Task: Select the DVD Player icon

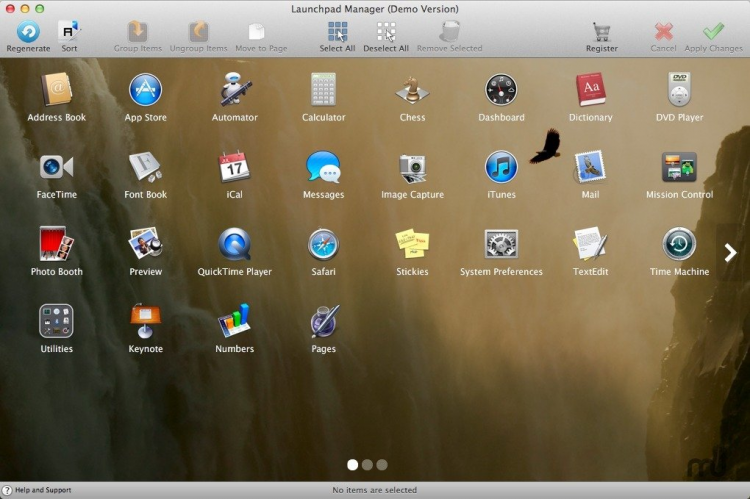Action: [x=679, y=89]
